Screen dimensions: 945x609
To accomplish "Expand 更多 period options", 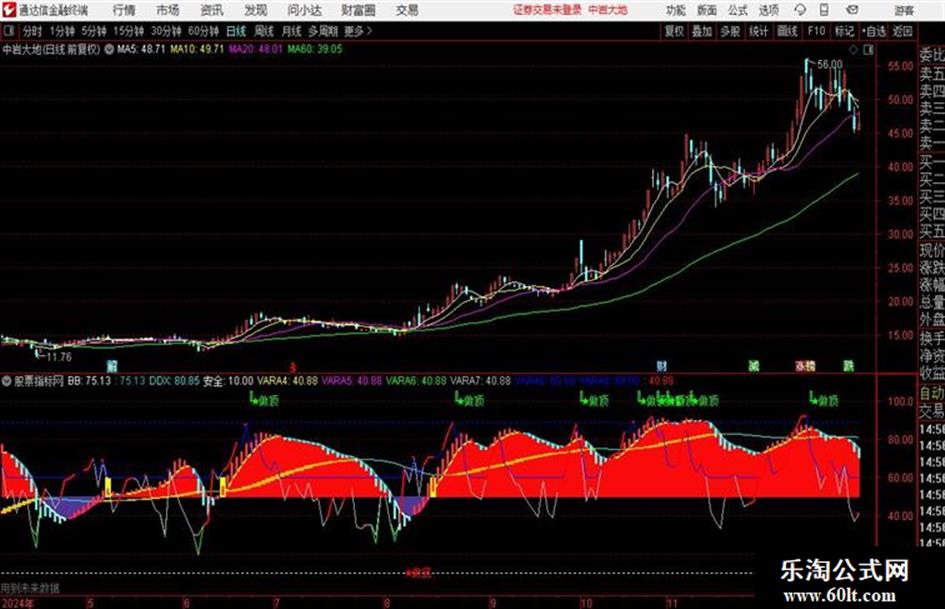I will pyautogui.click(x=358, y=31).
